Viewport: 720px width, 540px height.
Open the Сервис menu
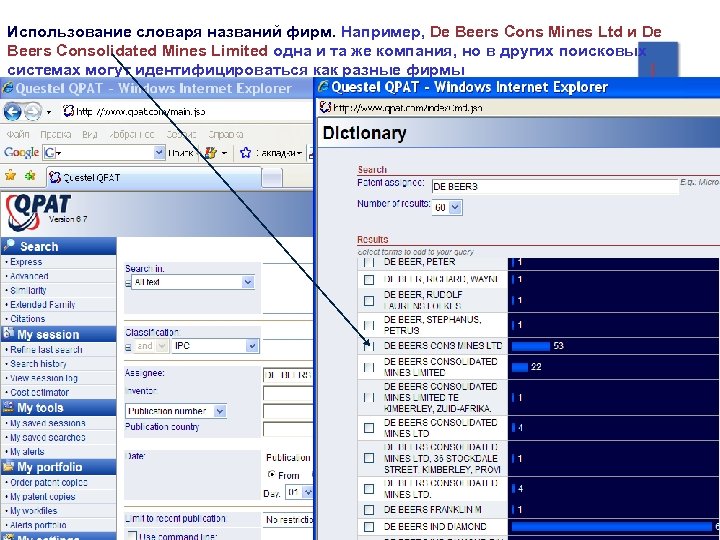tap(181, 135)
